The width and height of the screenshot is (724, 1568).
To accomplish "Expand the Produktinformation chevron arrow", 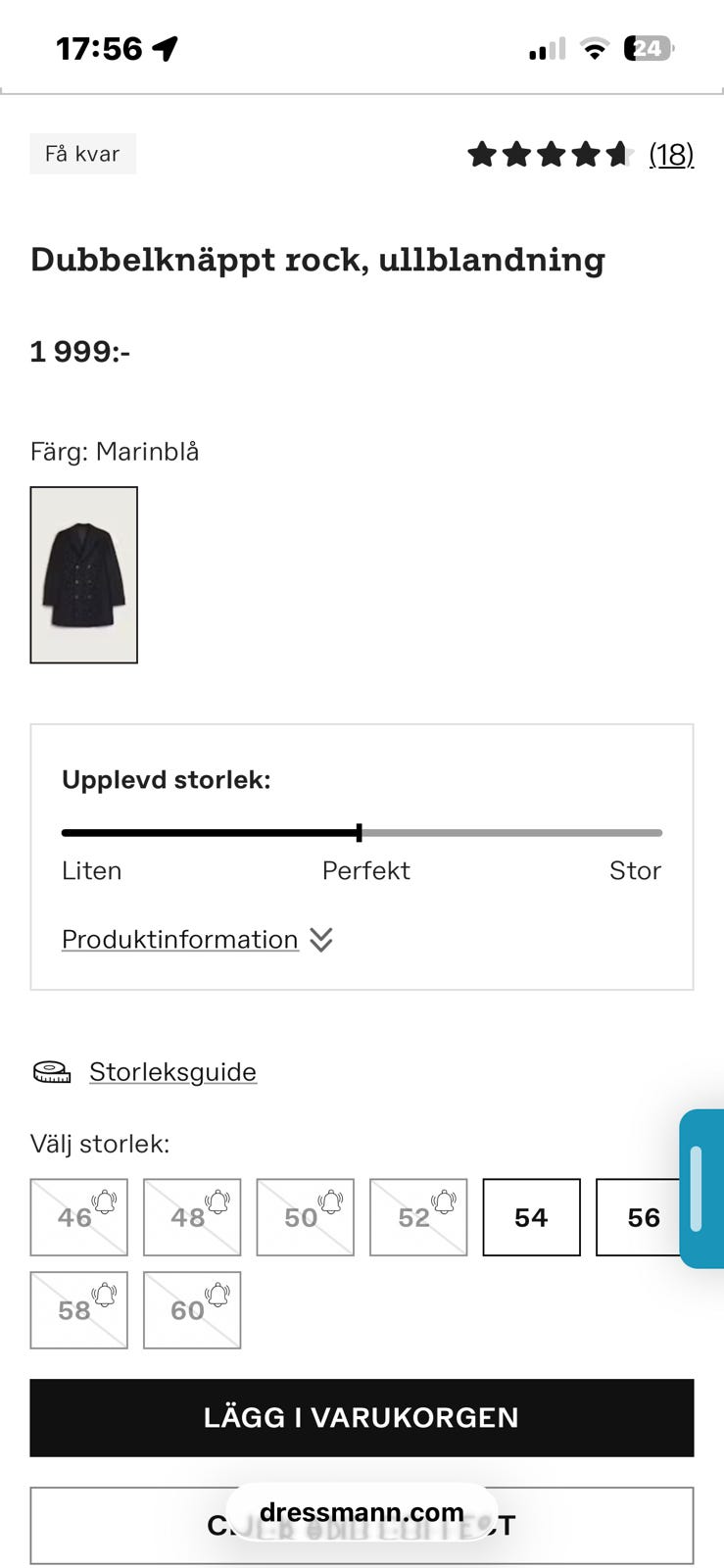I will (x=321, y=940).
